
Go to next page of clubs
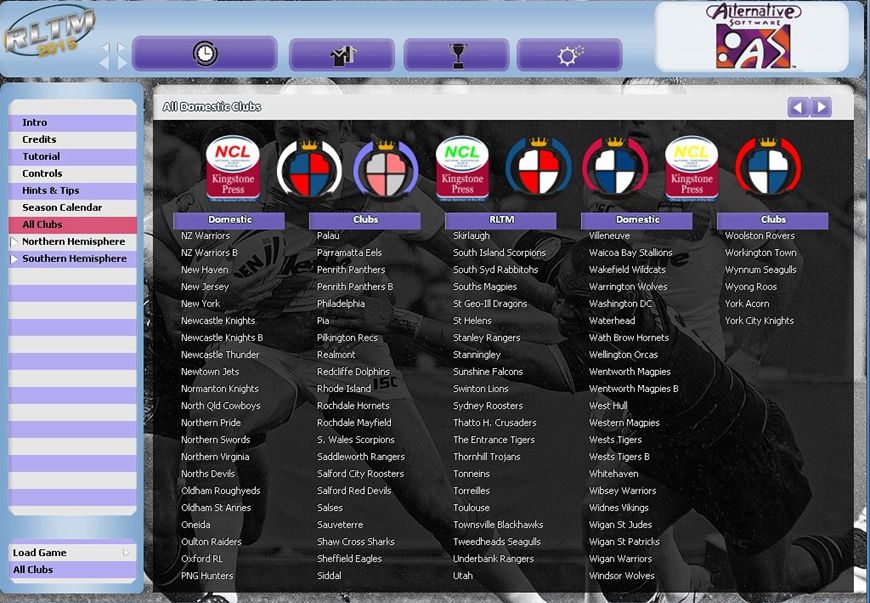pyautogui.click(x=821, y=107)
